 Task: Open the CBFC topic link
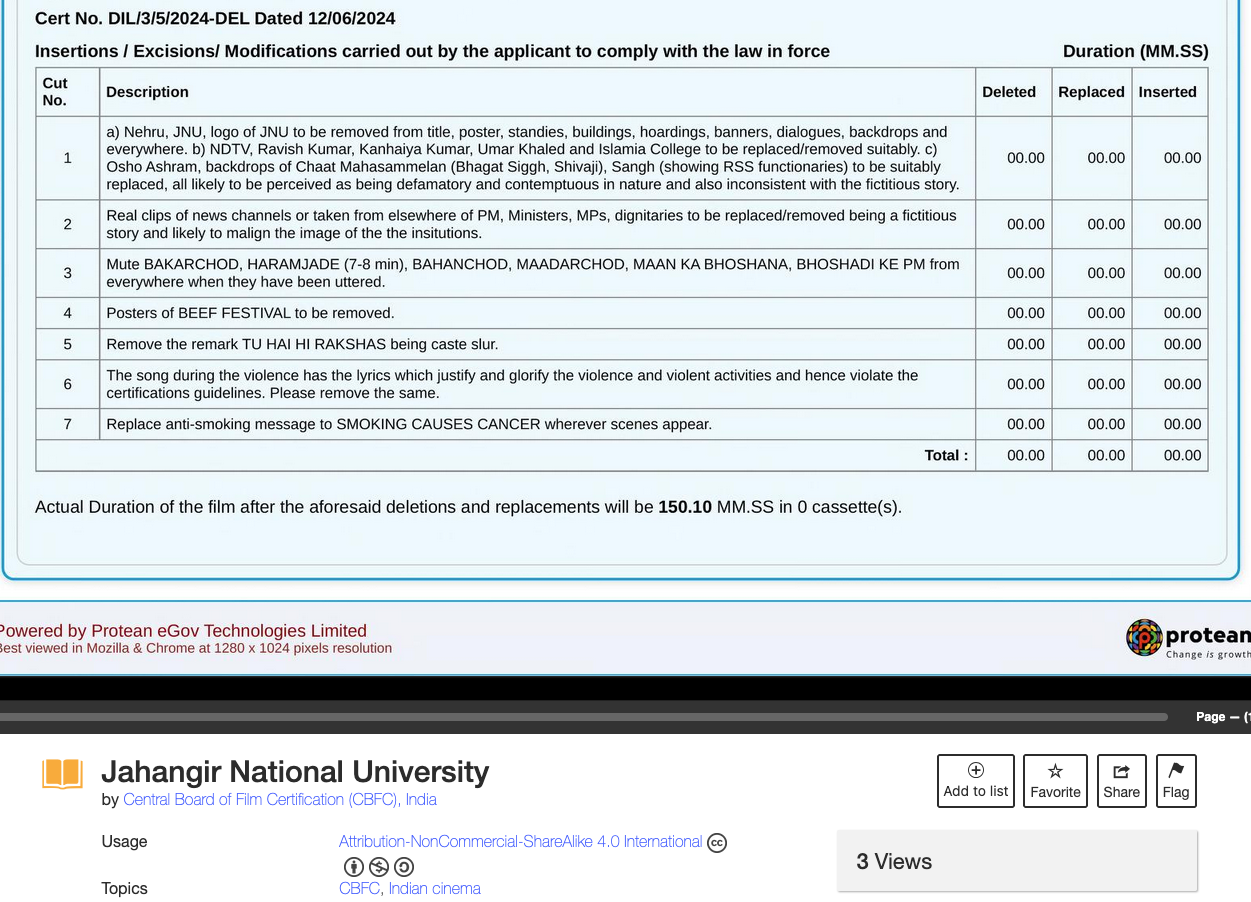tap(359, 889)
